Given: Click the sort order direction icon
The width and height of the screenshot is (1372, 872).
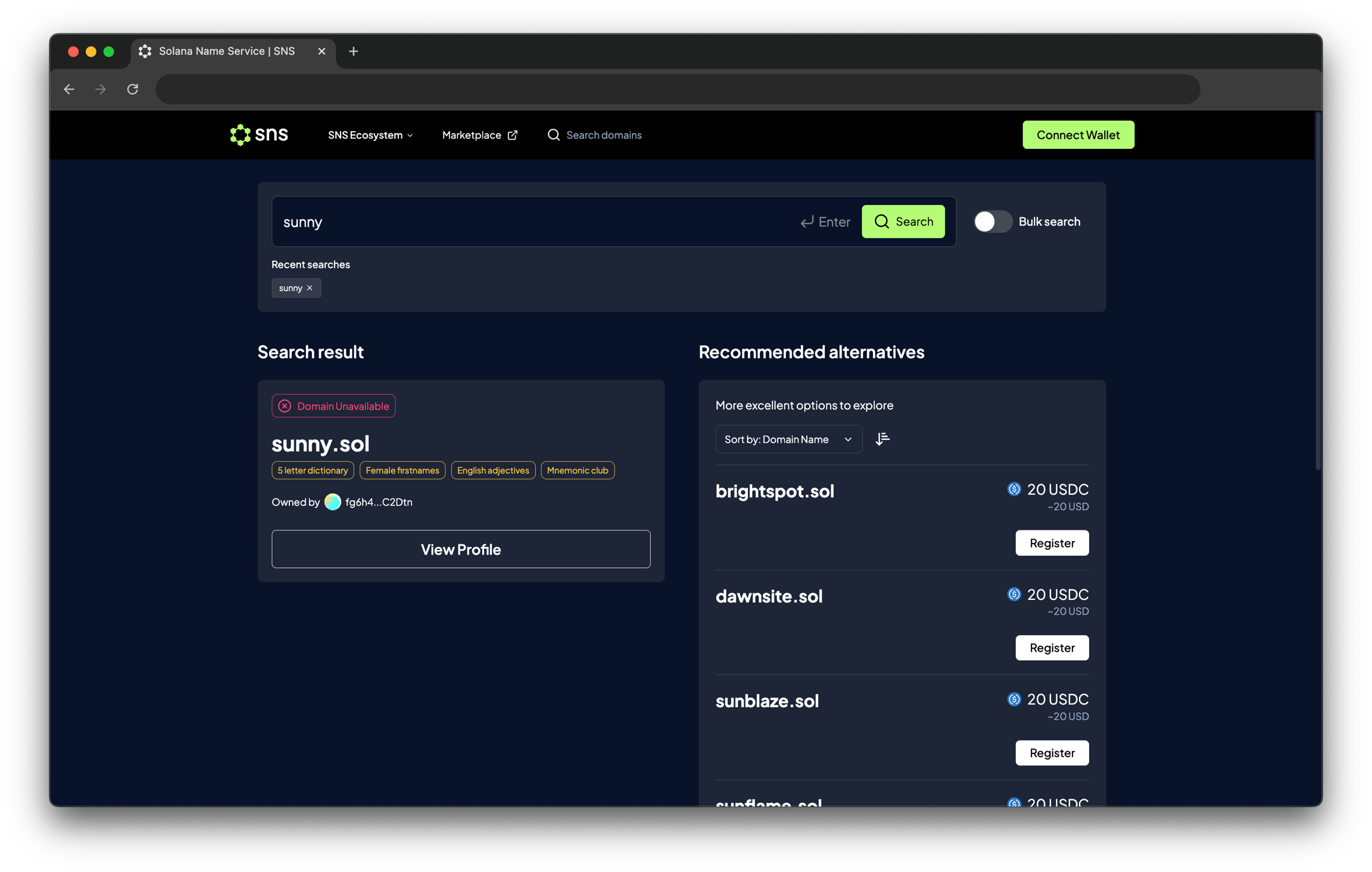Looking at the screenshot, I should coord(883,439).
